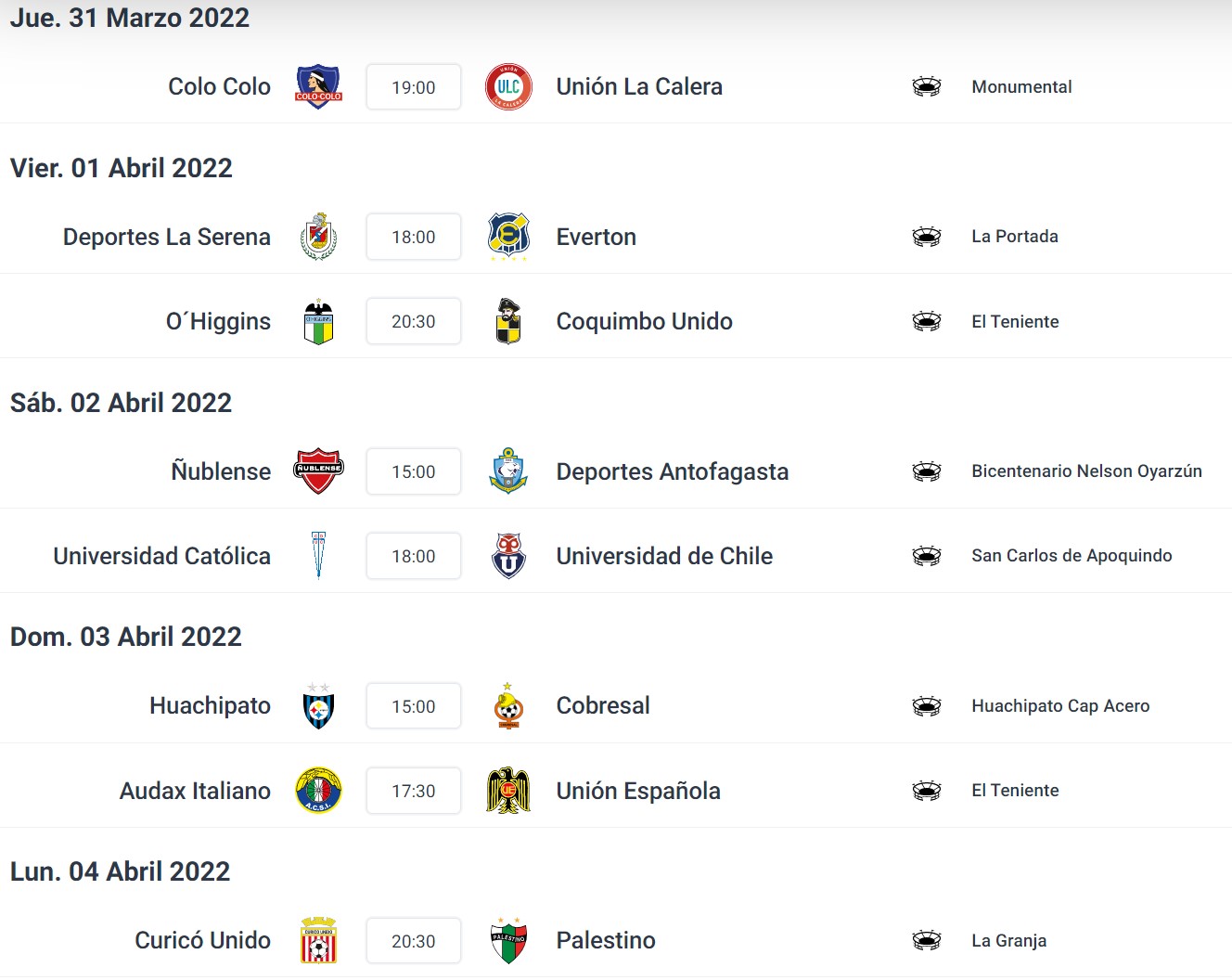Click the Cobresal miner logo
This screenshot has width=1232, height=980.
508,706
